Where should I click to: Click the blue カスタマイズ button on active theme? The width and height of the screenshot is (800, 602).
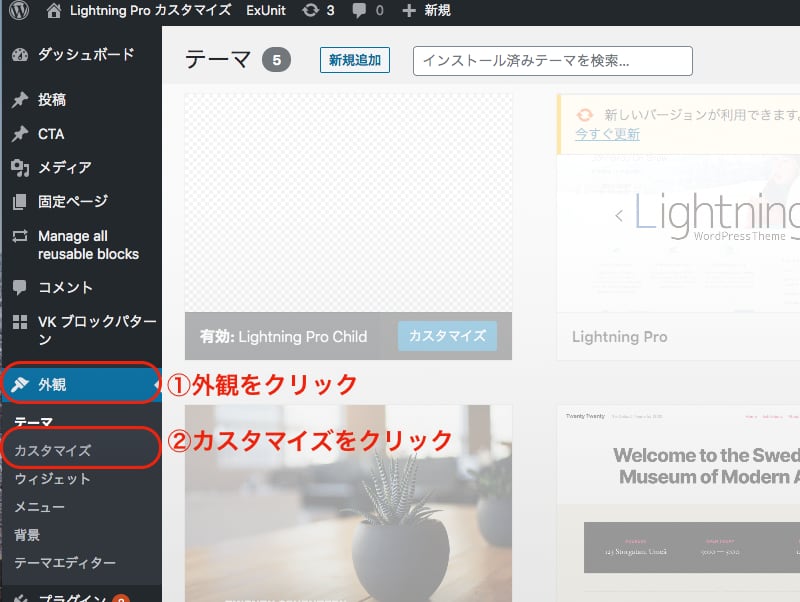[447, 336]
